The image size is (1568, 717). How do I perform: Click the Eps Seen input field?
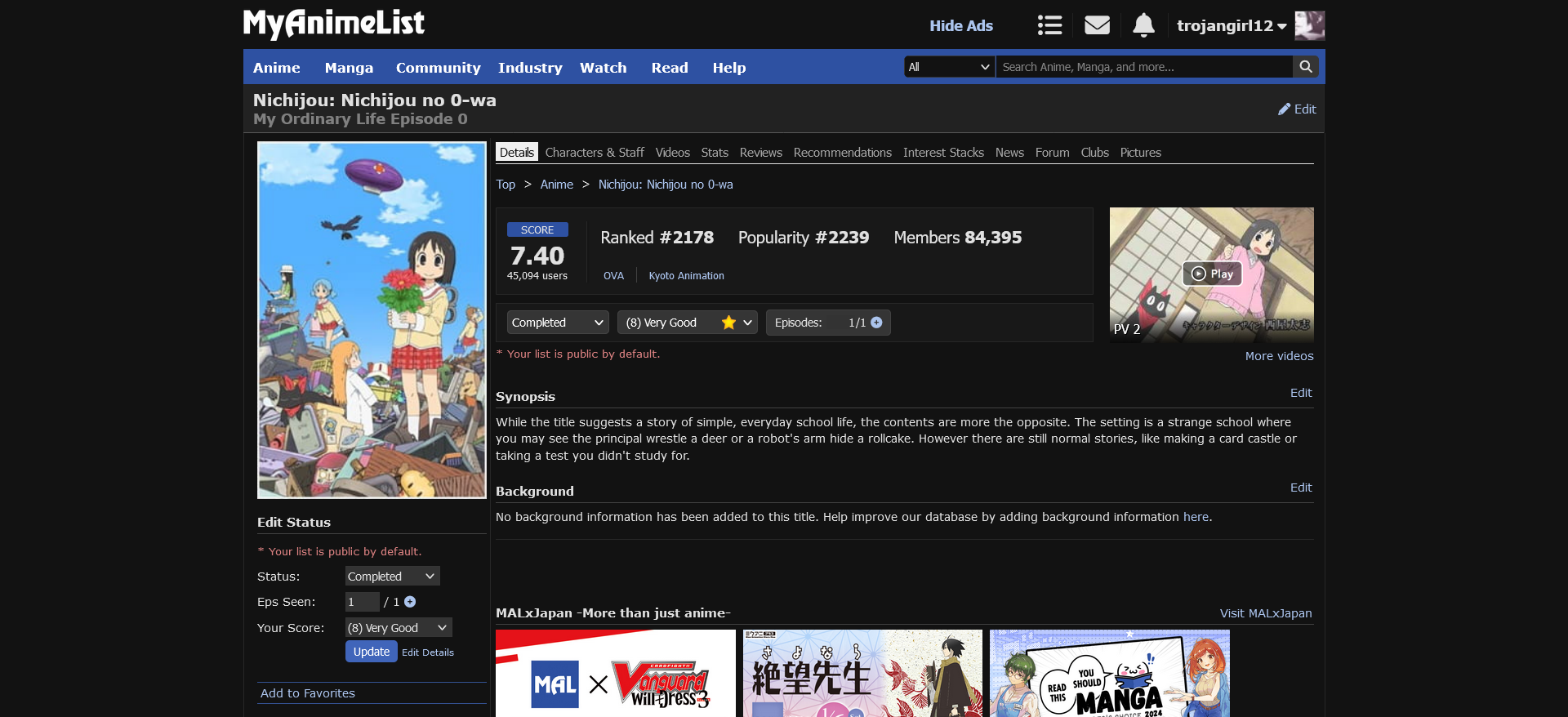363,602
